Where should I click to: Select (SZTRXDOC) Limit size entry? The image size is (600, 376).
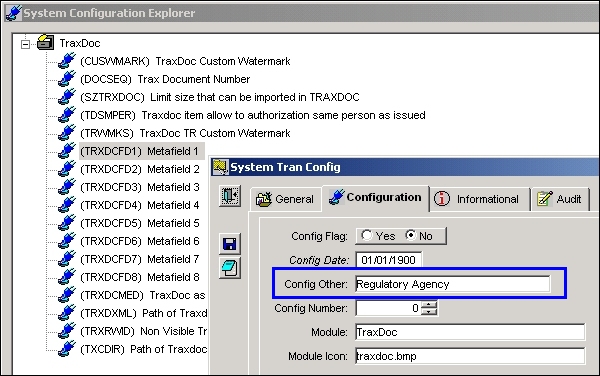(220, 97)
